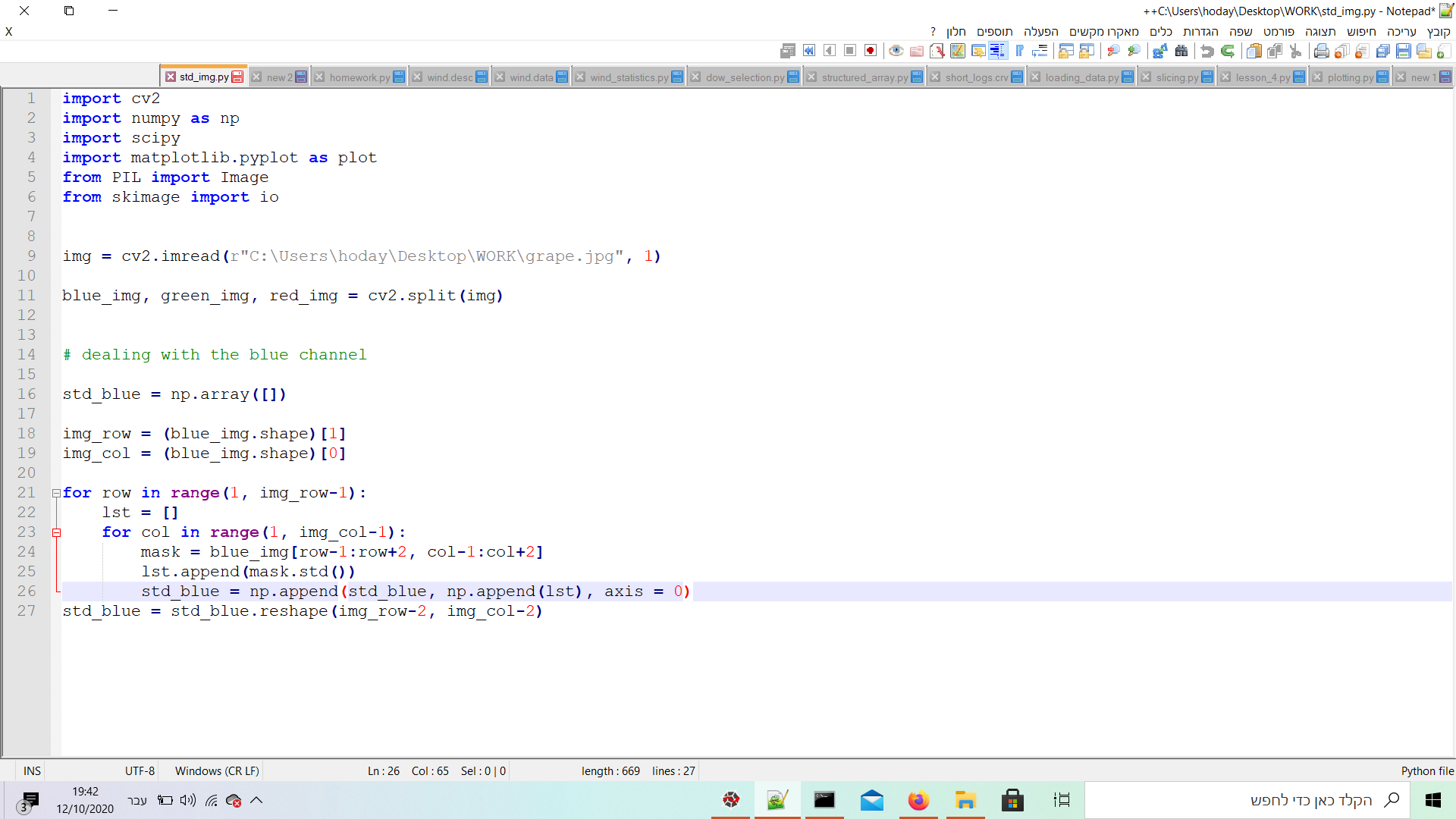The width and height of the screenshot is (1456, 819).
Task: Open encoding options on UTF-8 status field
Action: pos(140,771)
